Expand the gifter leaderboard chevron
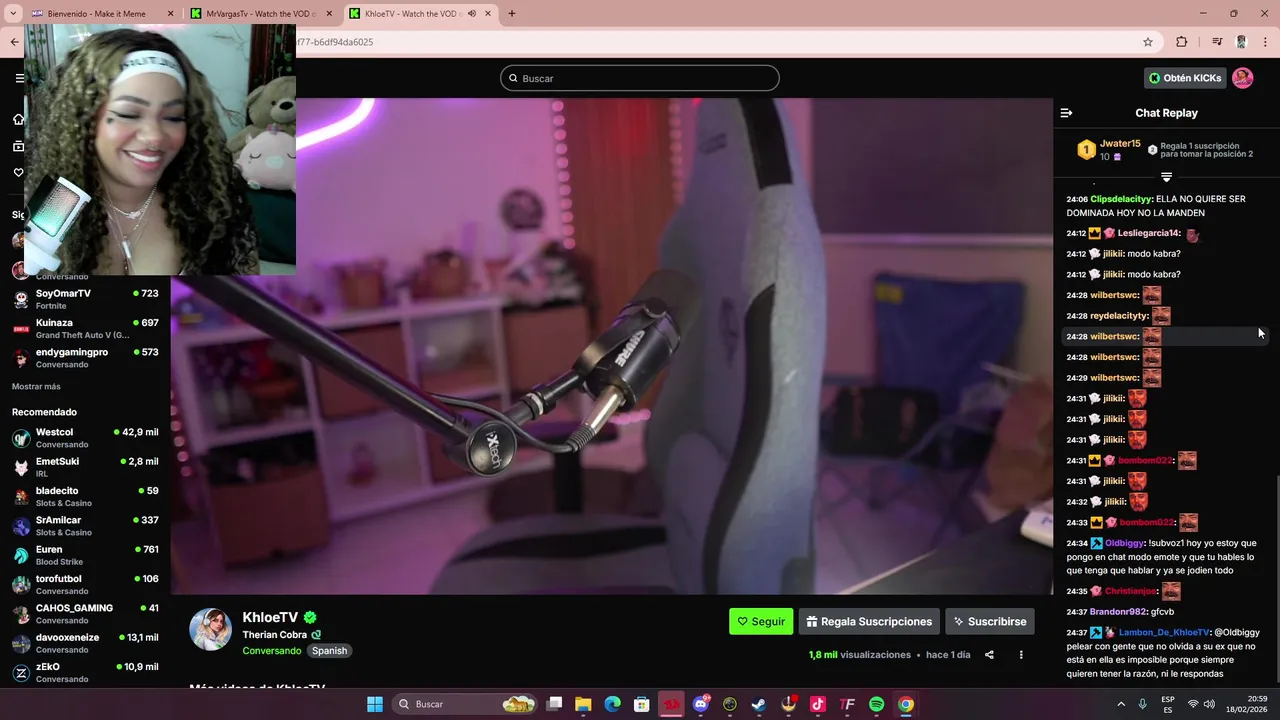Screen dimensions: 1280x720 (x=1166, y=177)
